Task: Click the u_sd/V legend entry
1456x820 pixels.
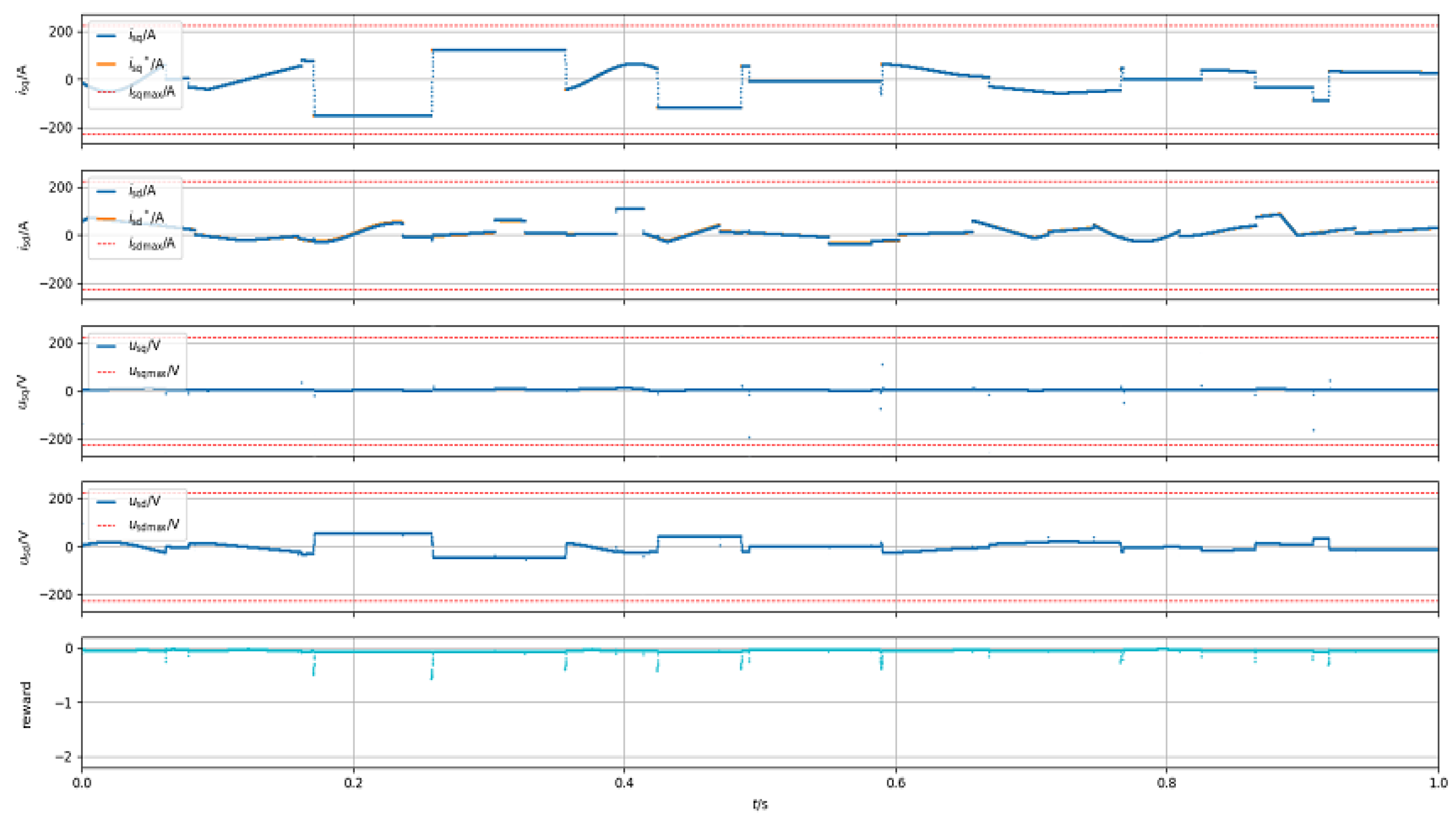Action: click(145, 501)
